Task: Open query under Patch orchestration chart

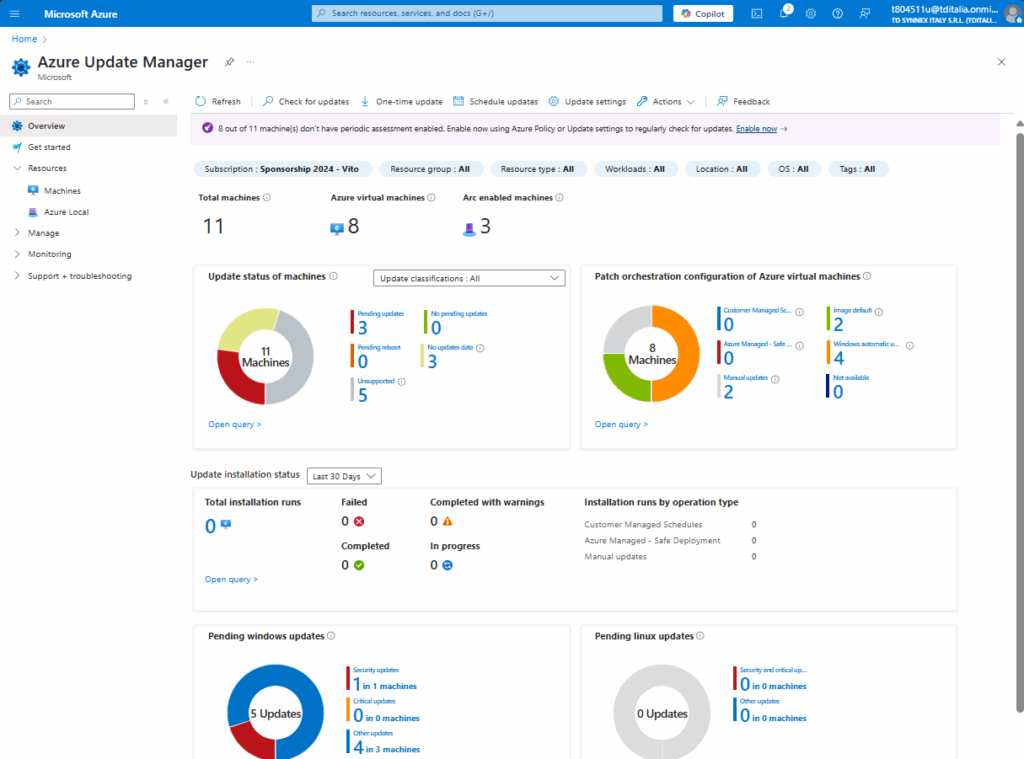Action: 621,425
